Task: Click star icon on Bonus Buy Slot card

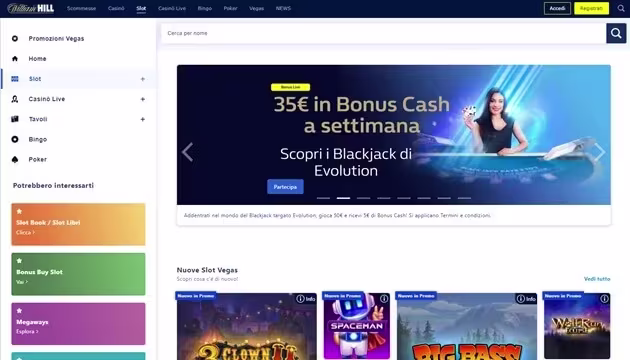Action: (19, 261)
